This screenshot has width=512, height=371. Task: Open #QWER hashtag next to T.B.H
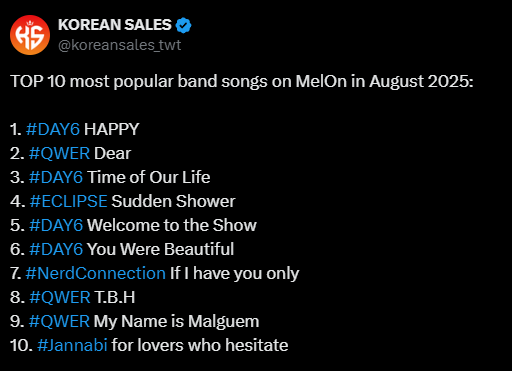(60, 297)
